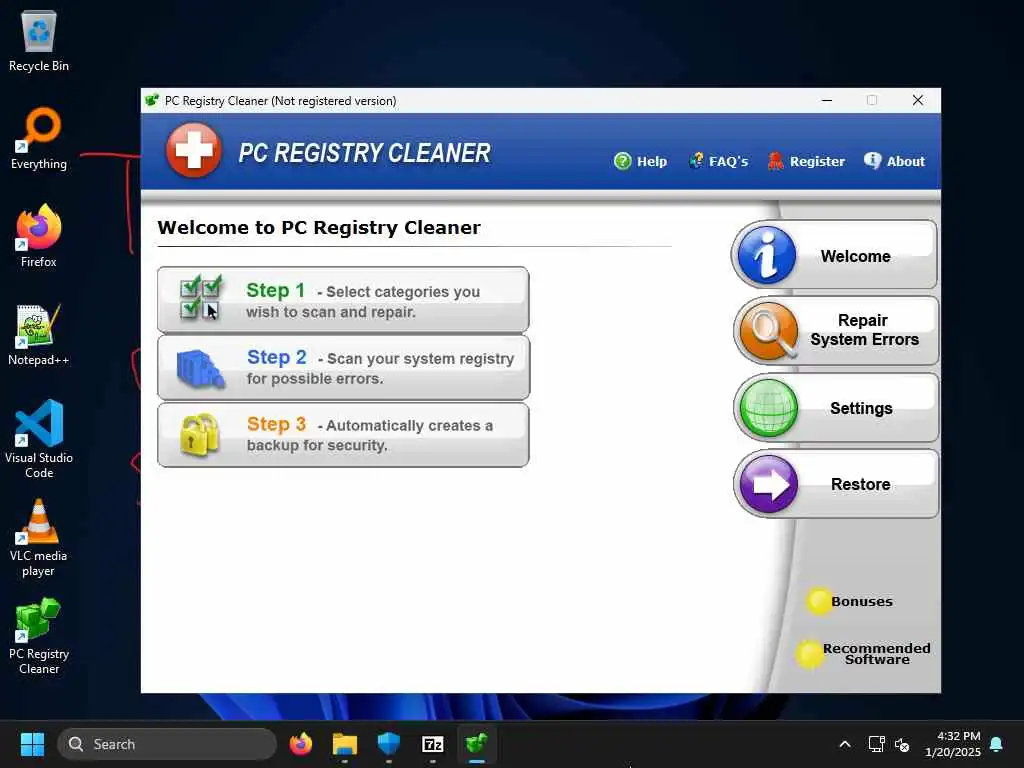Open the Recommended Software link
Viewport: 1024px width, 768px height.
click(876, 654)
